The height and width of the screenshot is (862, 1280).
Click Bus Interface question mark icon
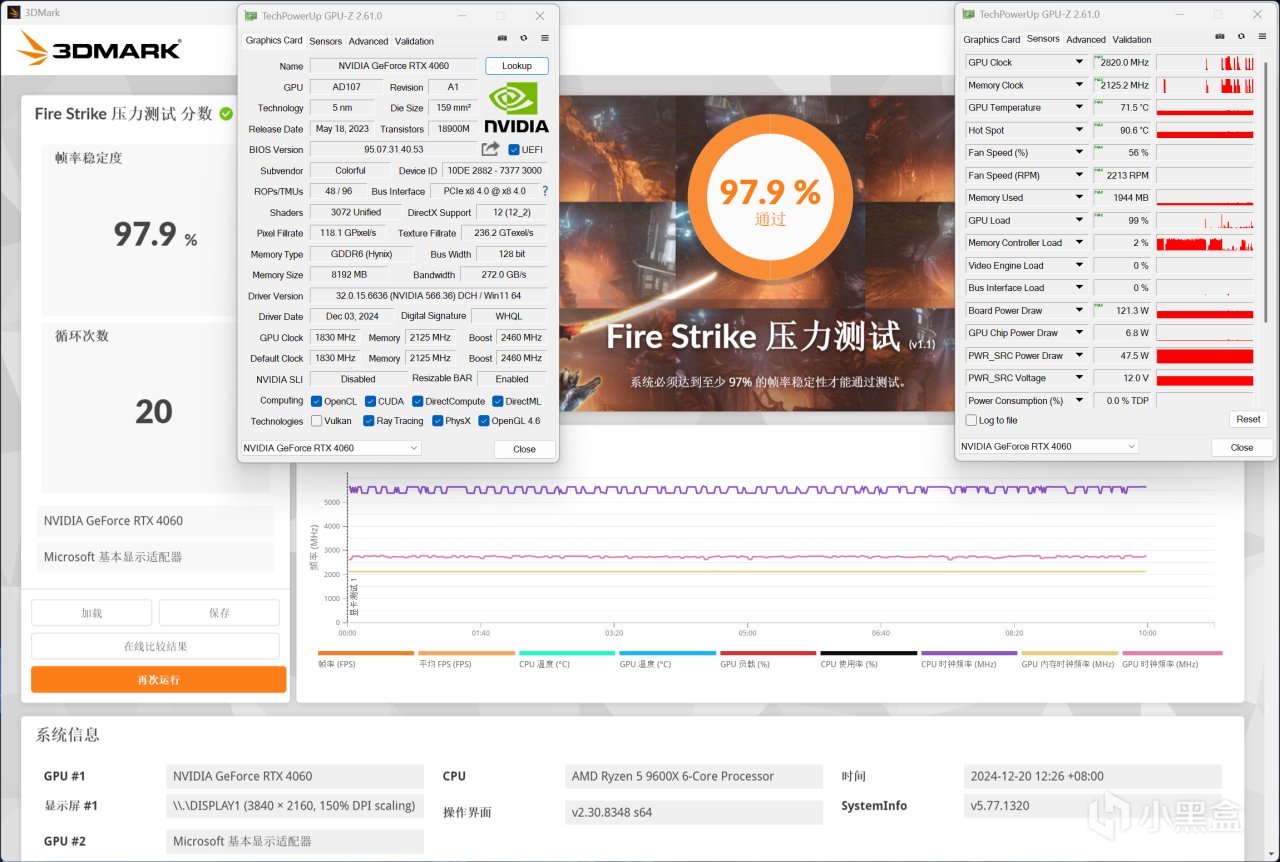[545, 191]
